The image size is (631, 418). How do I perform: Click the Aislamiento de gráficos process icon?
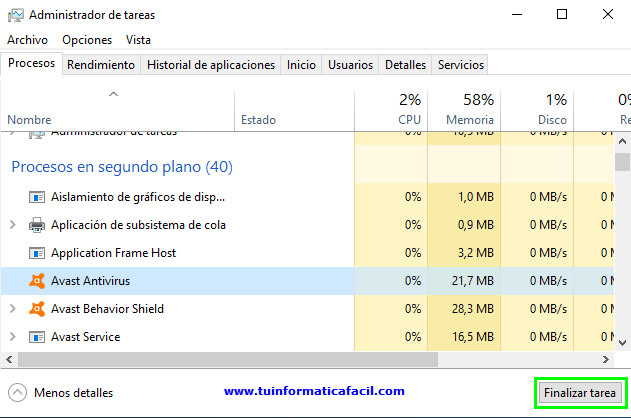click(37, 197)
